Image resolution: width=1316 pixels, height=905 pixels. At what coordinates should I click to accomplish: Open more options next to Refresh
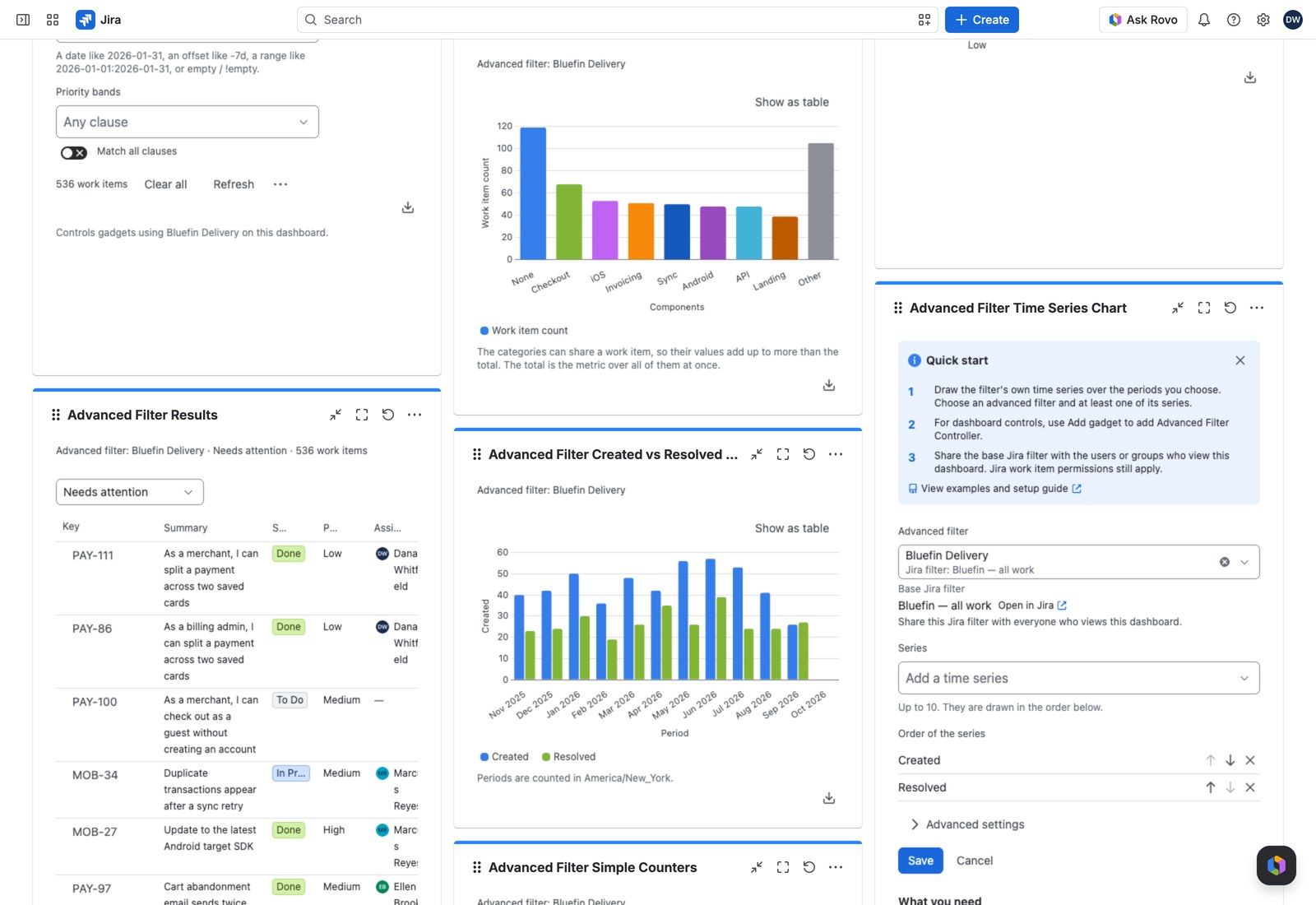(280, 184)
